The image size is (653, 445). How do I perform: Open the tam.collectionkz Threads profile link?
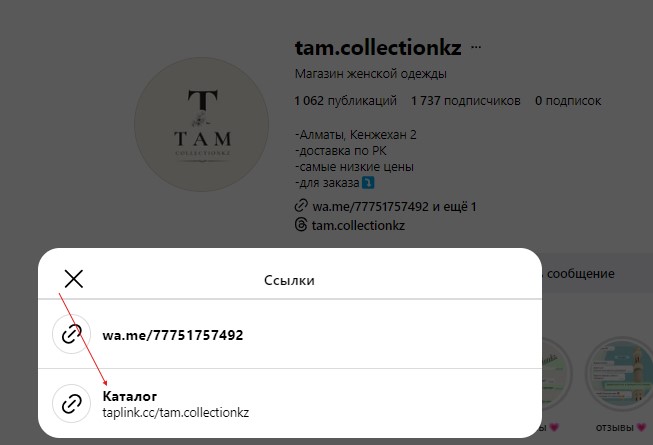(357, 225)
